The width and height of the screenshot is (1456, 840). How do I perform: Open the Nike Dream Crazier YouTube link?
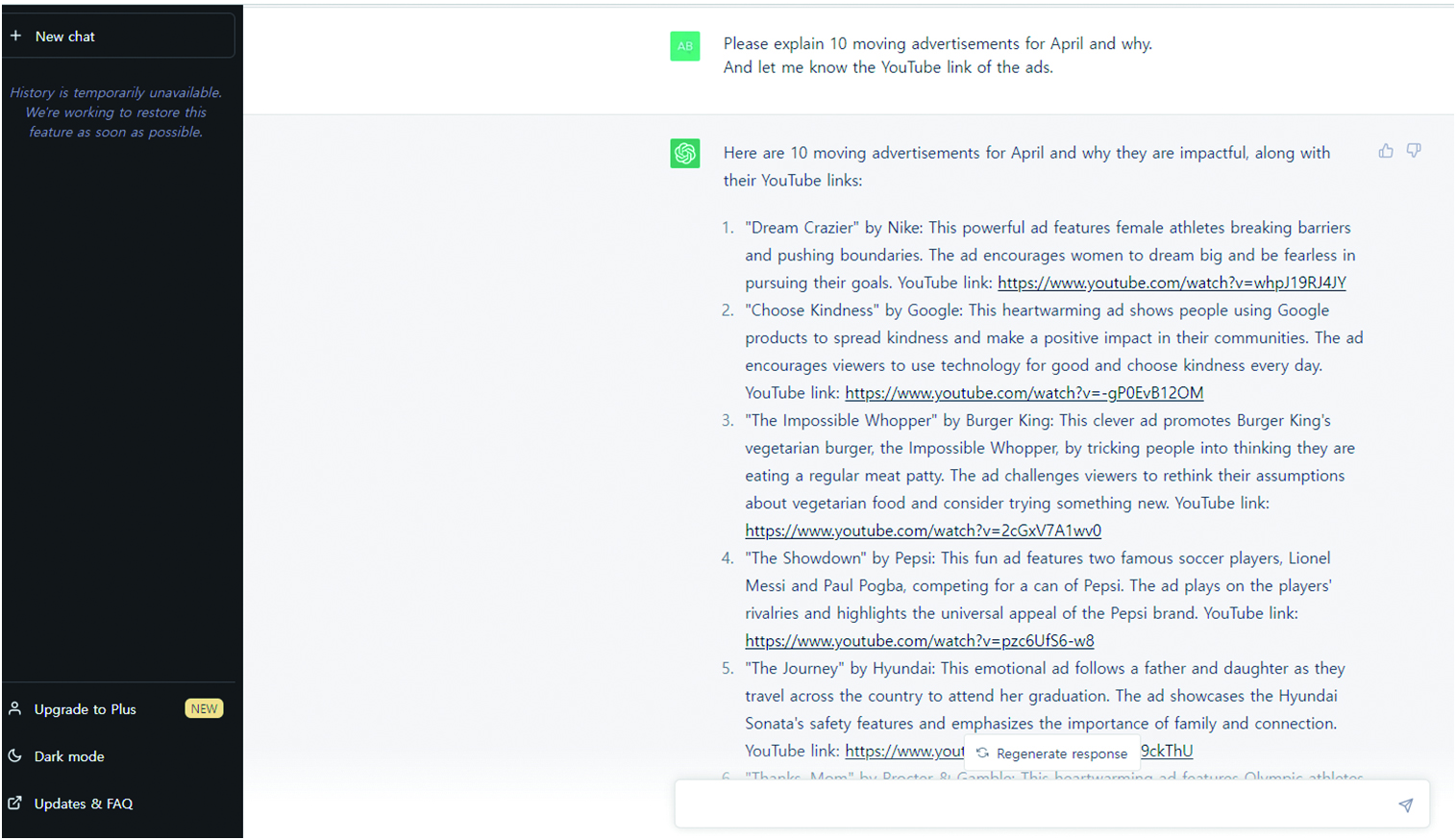1172,283
